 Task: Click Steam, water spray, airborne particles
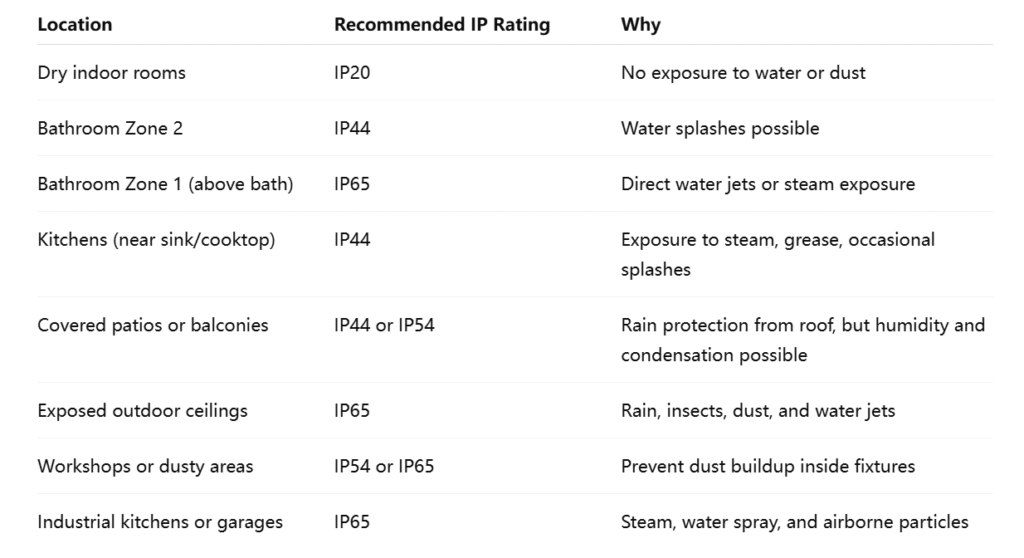(x=795, y=522)
